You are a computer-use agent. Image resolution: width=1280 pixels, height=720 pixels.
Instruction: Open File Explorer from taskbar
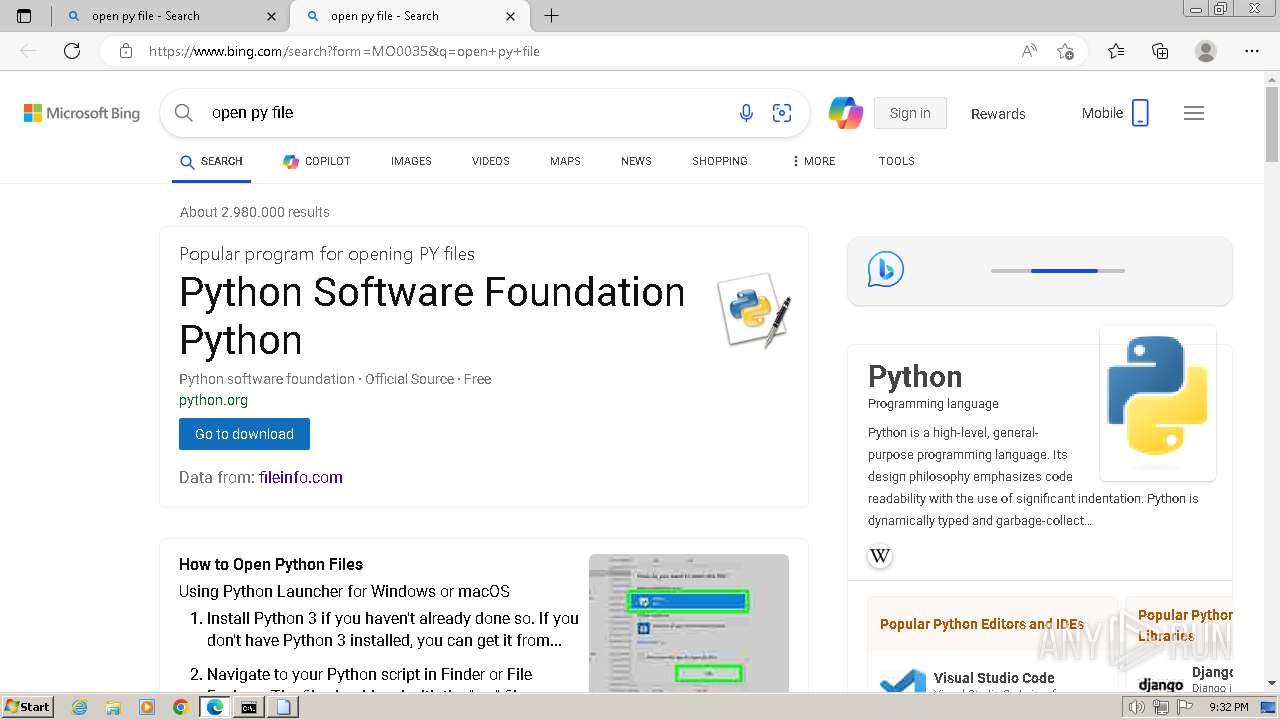pos(113,707)
